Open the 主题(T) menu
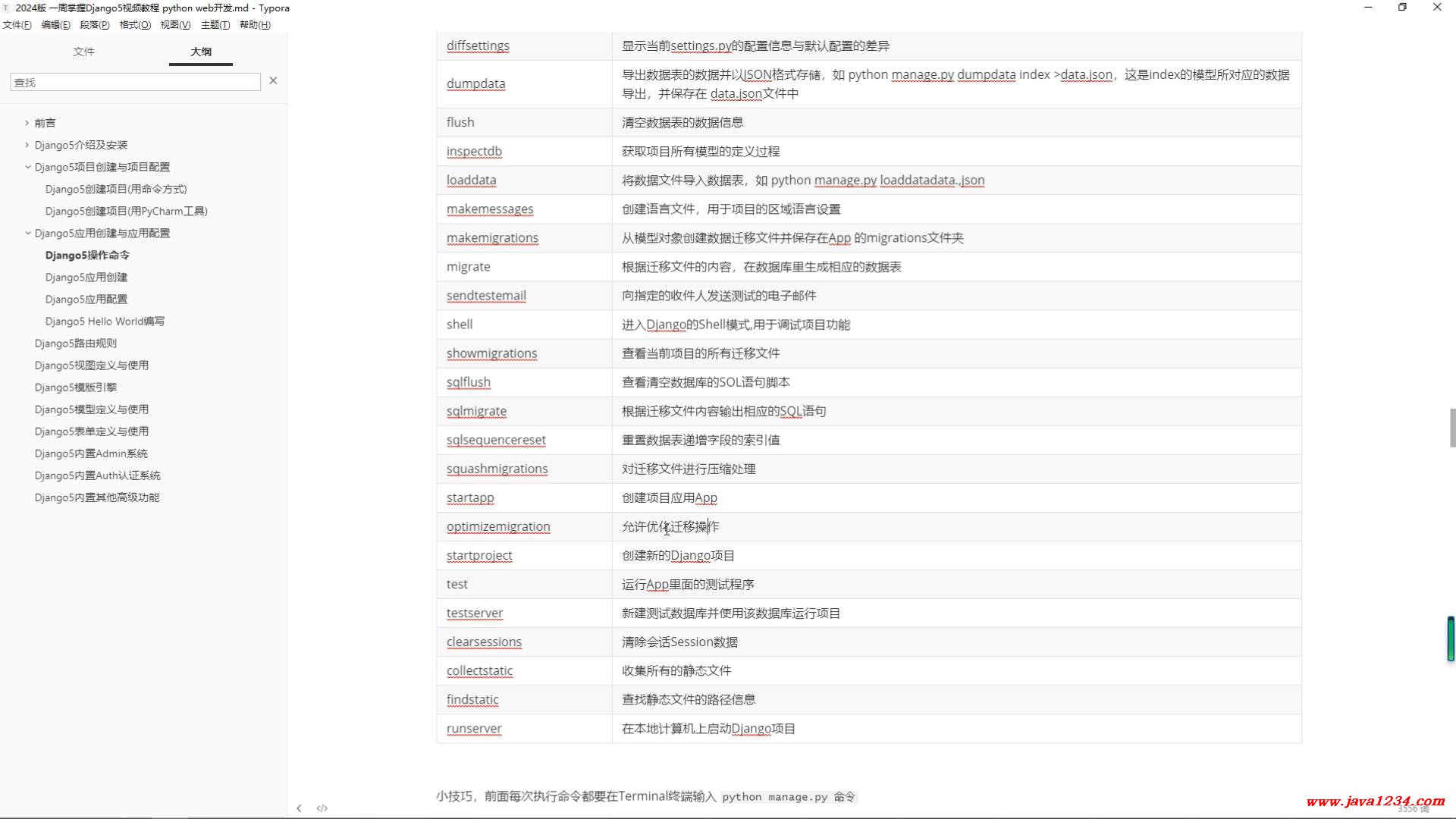The height and width of the screenshot is (819, 1456). [x=215, y=25]
